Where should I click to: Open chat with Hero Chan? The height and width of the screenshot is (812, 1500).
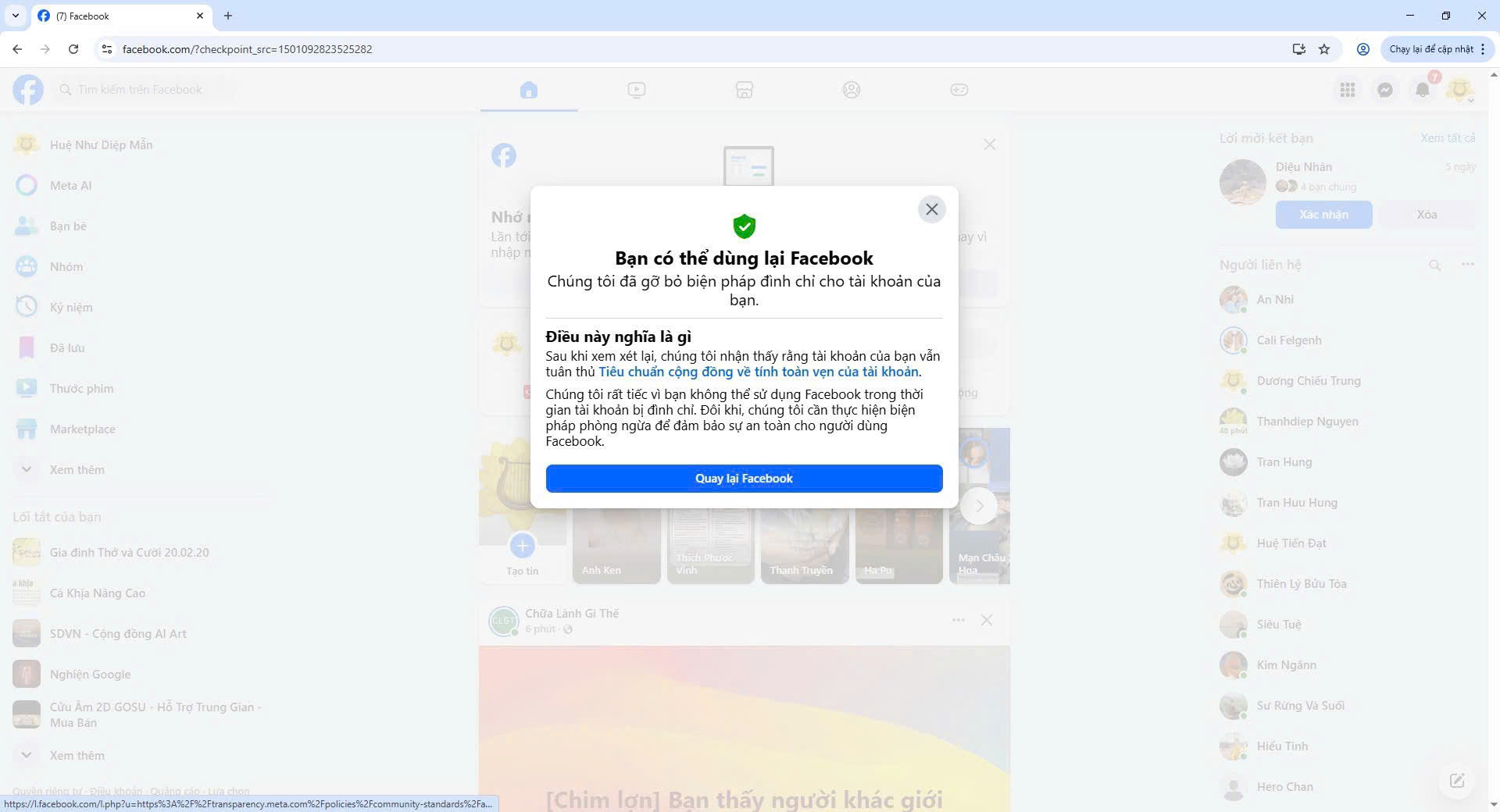(1348, 786)
